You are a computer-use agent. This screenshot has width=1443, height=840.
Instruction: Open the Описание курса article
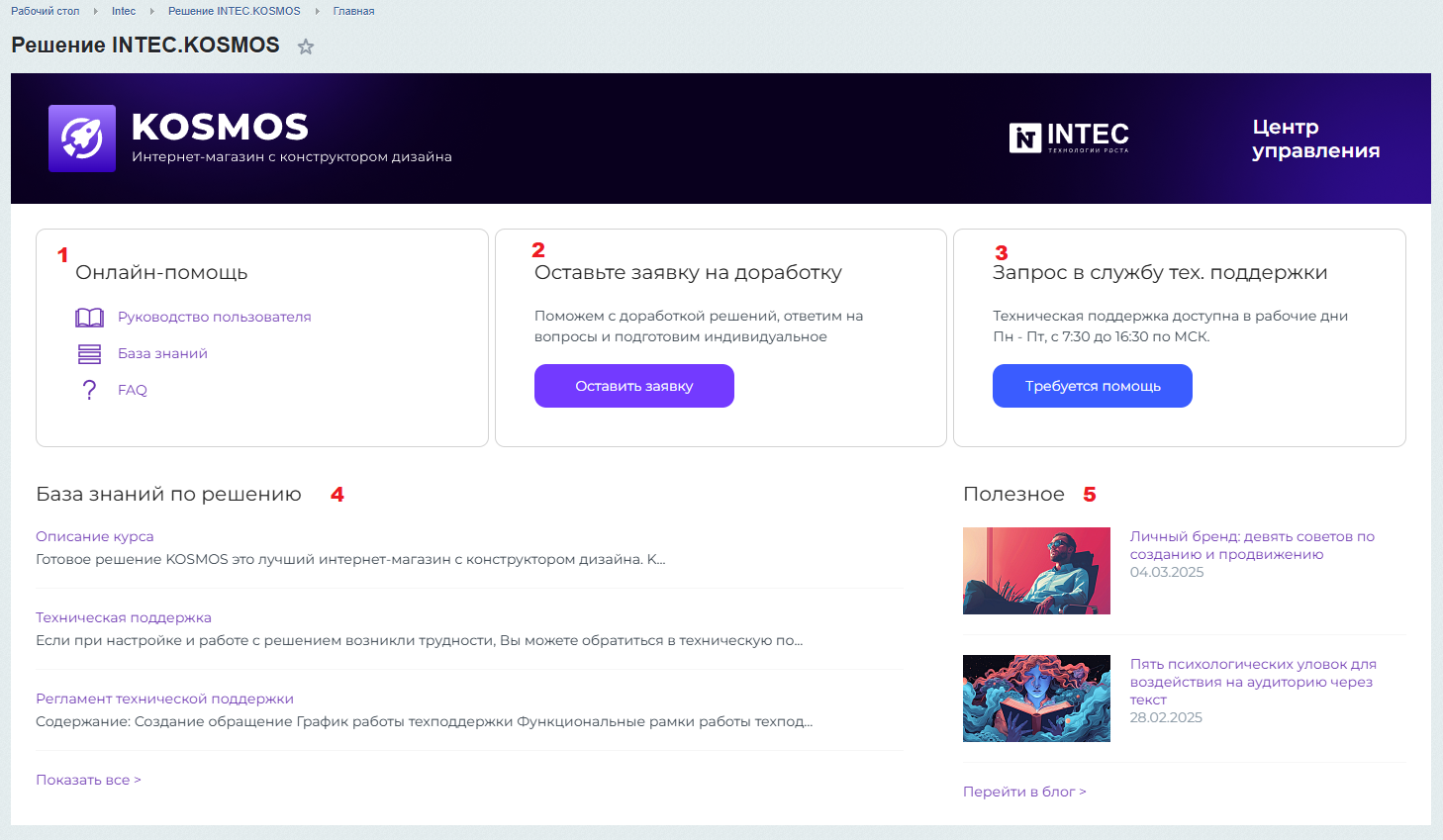point(95,536)
